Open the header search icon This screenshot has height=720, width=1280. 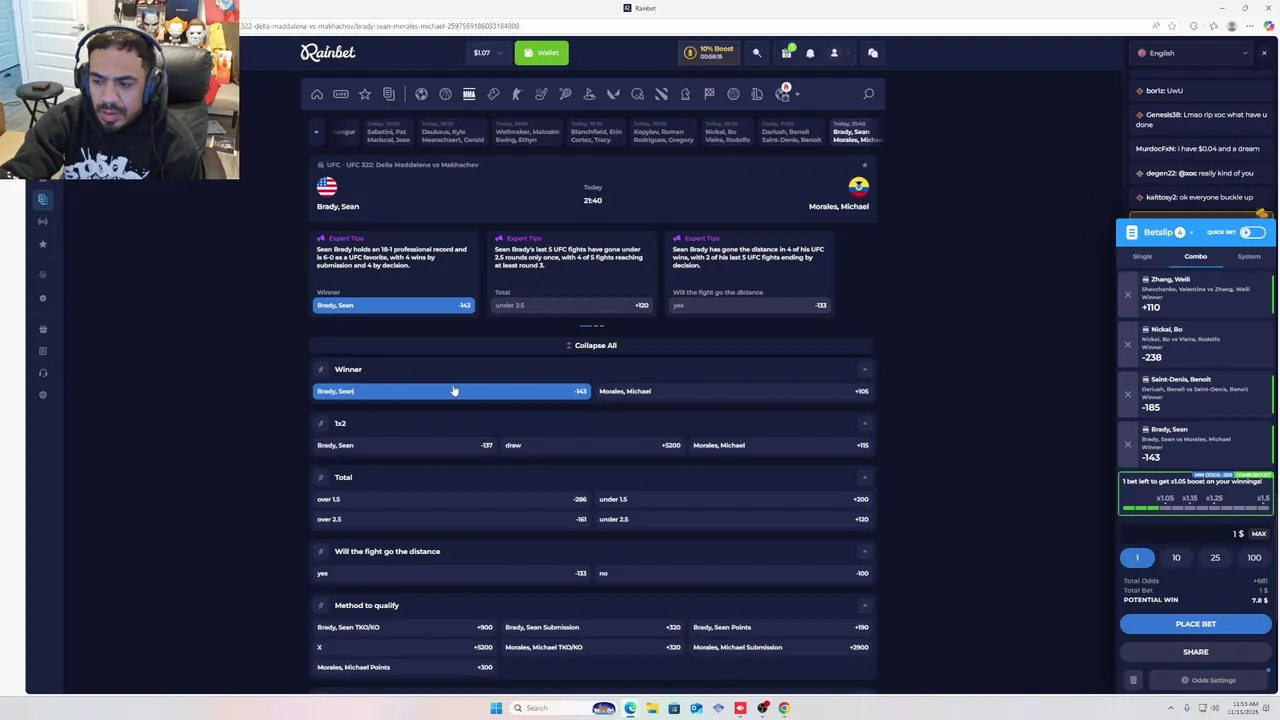(x=757, y=53)
